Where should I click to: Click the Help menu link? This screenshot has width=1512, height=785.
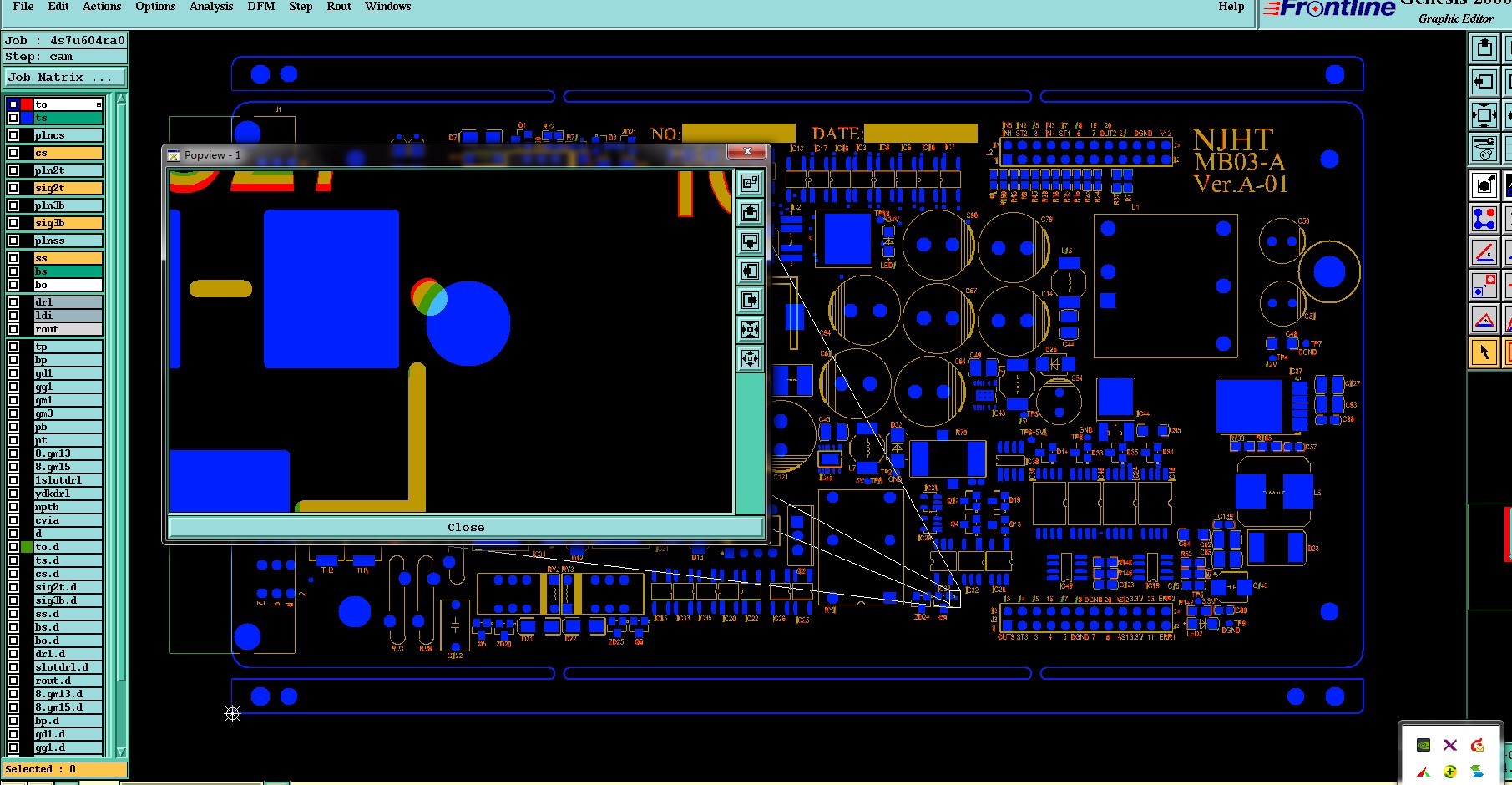1231,7
